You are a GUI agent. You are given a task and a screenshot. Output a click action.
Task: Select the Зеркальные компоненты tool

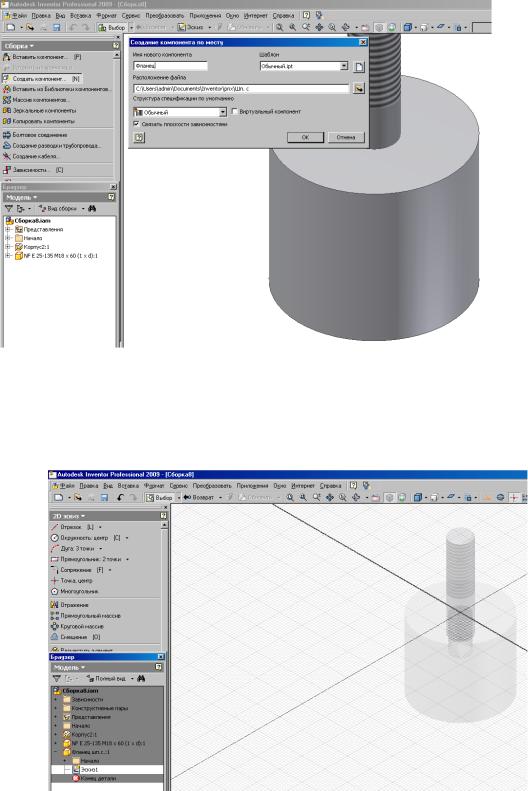coord(40,110)
